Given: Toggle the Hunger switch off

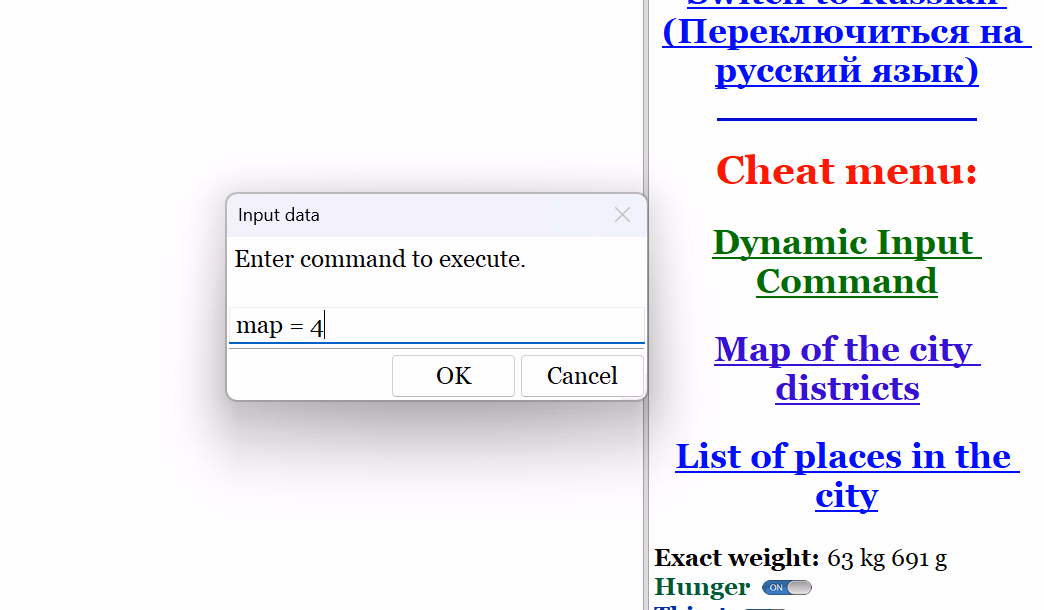Looking at the screenshot, I should pos(787,587).
